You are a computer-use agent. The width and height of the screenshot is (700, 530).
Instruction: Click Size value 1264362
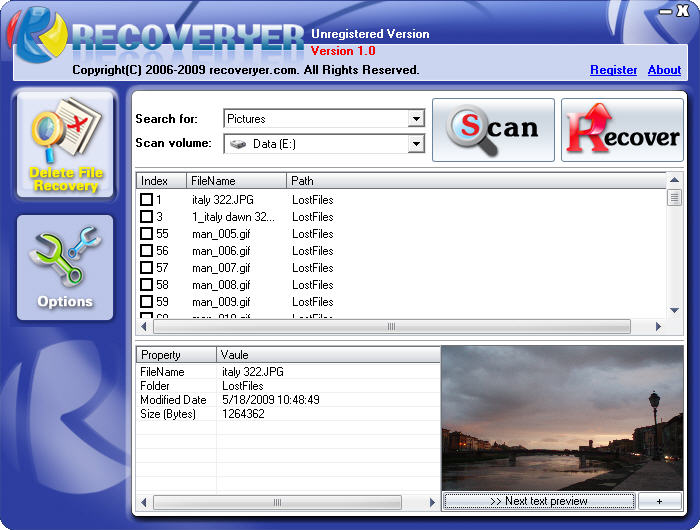pyautogui.click(x=243, y=414)
